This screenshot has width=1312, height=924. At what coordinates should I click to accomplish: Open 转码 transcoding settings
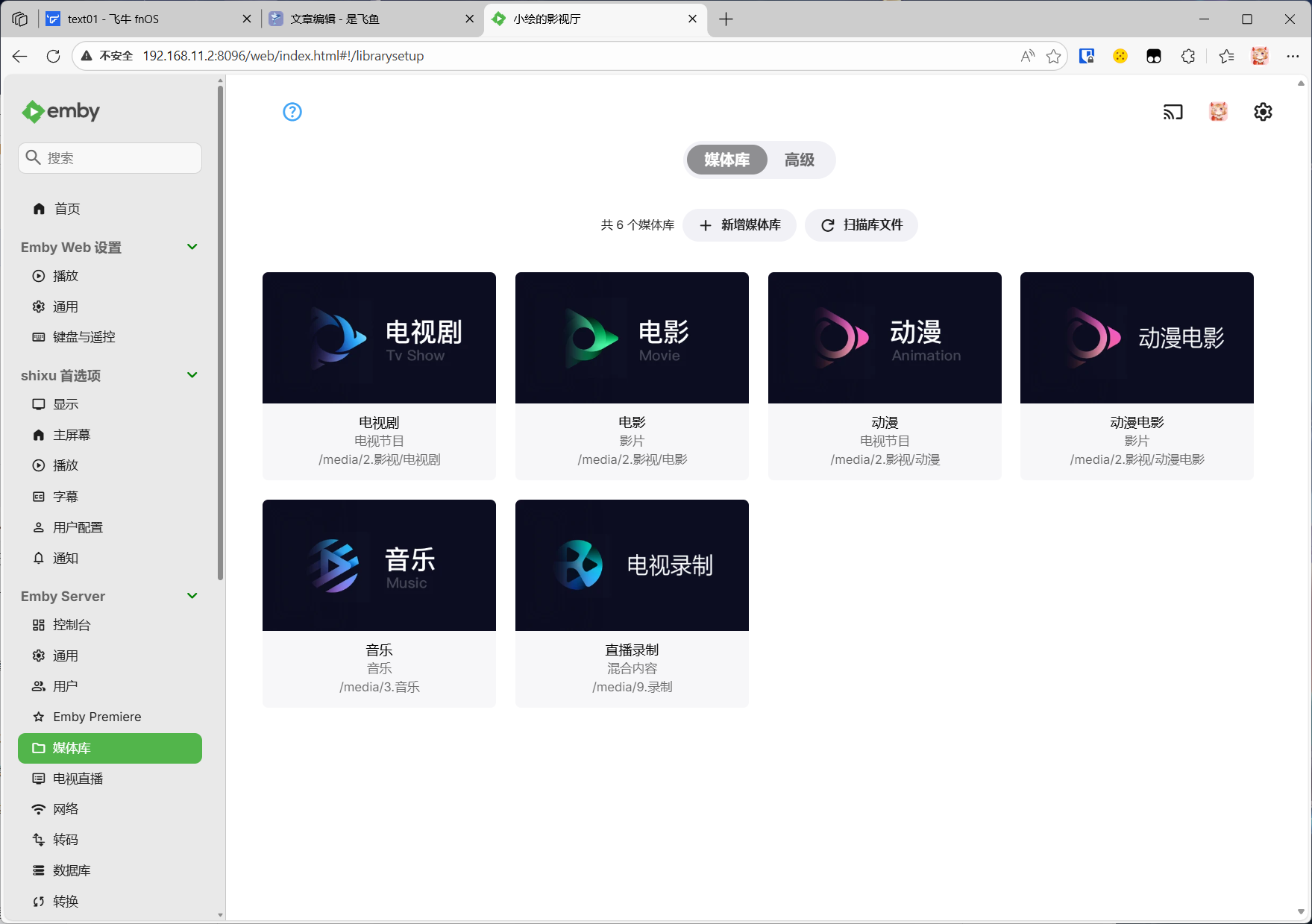(66, 840)
